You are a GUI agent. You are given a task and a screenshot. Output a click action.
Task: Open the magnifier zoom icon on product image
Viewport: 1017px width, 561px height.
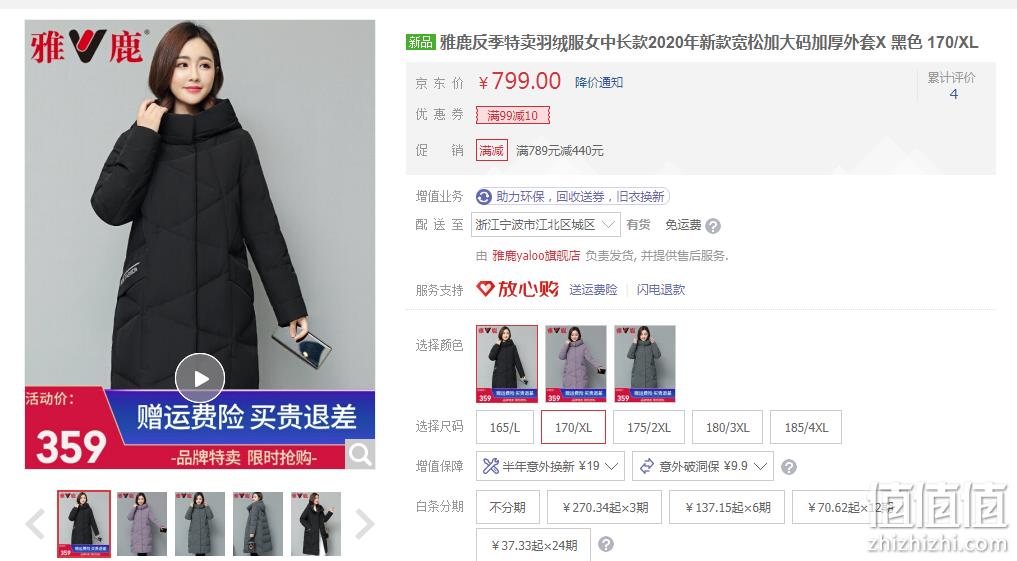pyautogui.click(x=359, y=455)
